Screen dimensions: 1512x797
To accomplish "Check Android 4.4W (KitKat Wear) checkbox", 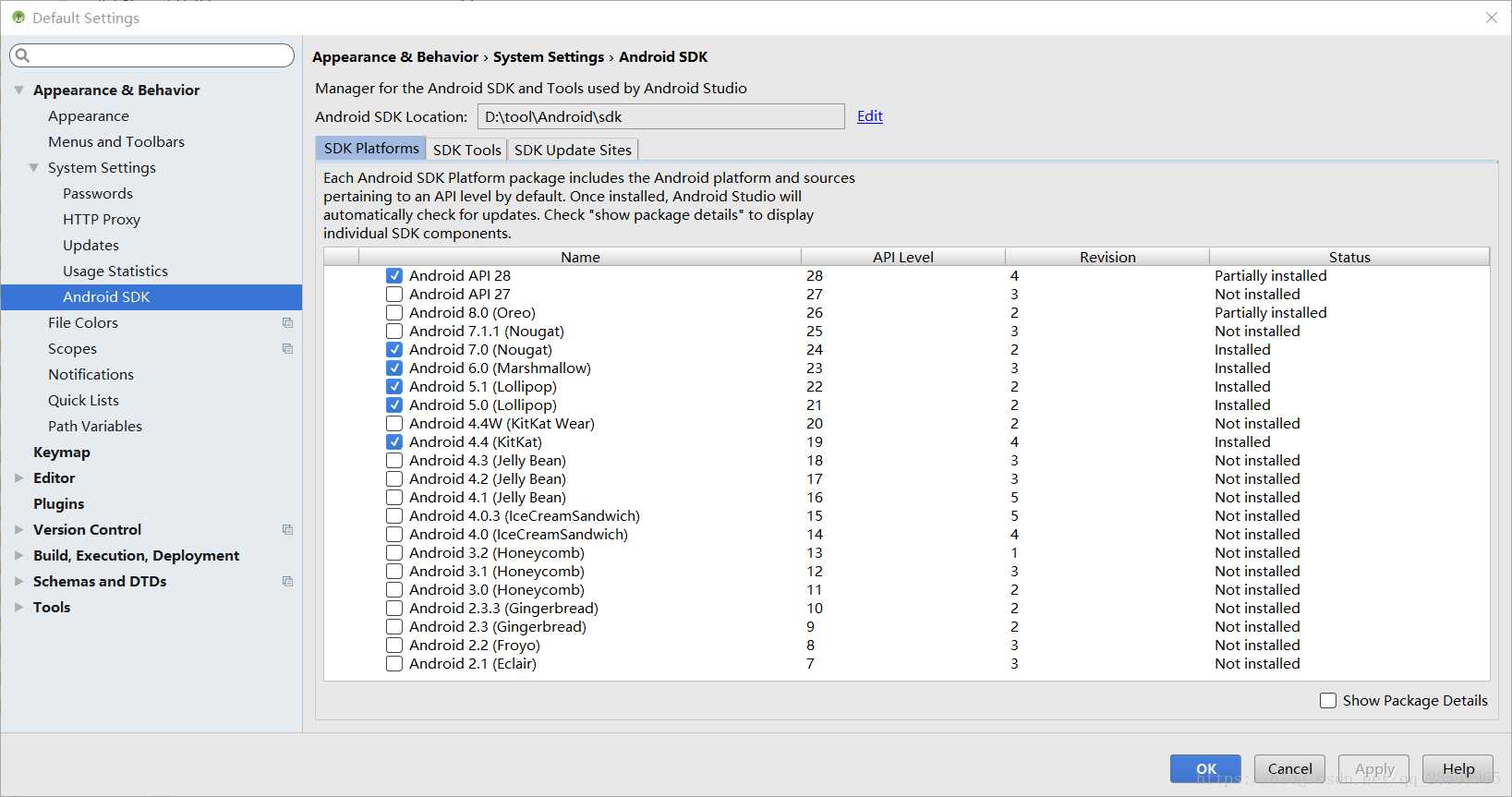I will (394, 423).
